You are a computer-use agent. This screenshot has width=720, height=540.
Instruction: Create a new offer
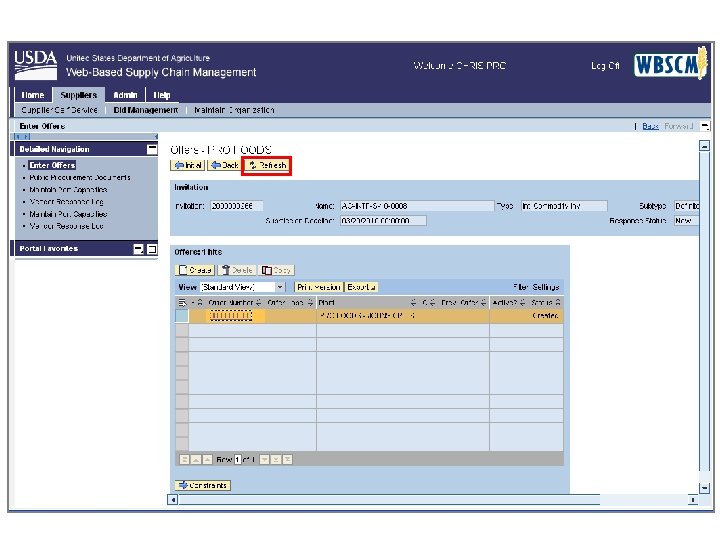(x=195, y=270)
